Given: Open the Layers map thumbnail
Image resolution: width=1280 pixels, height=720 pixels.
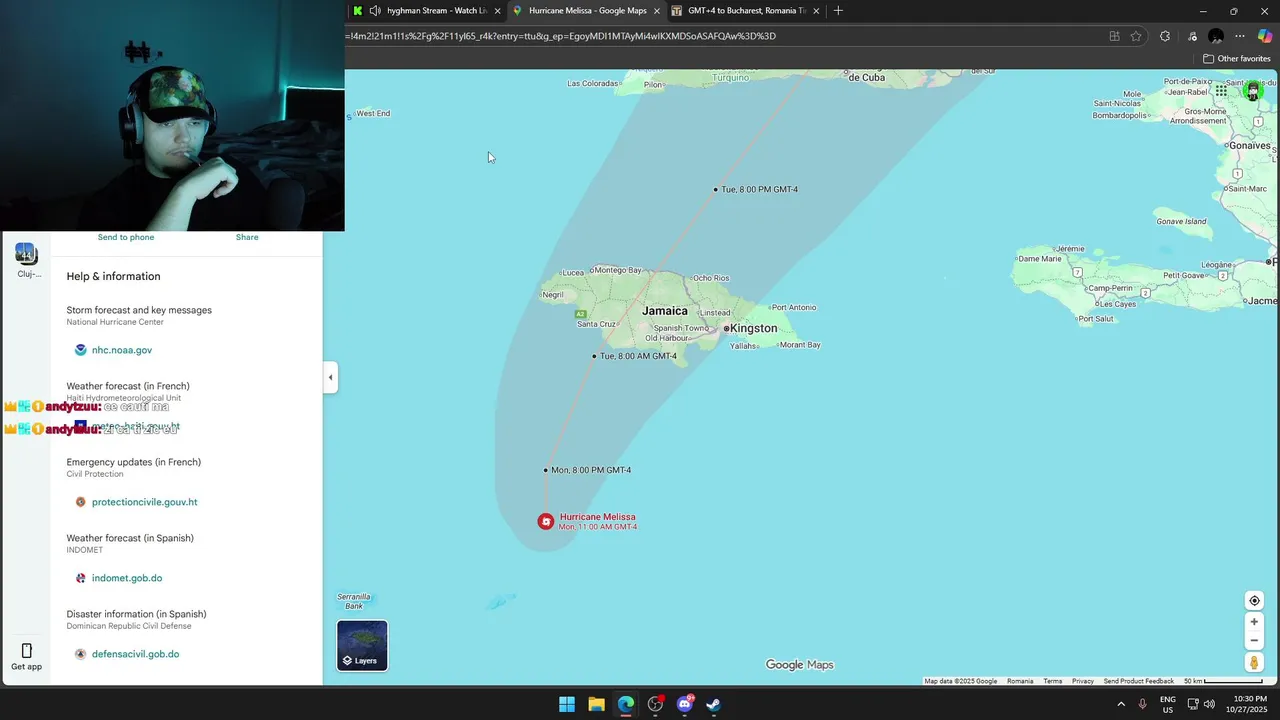Looking at the screenshot, I should coord(362,646).
